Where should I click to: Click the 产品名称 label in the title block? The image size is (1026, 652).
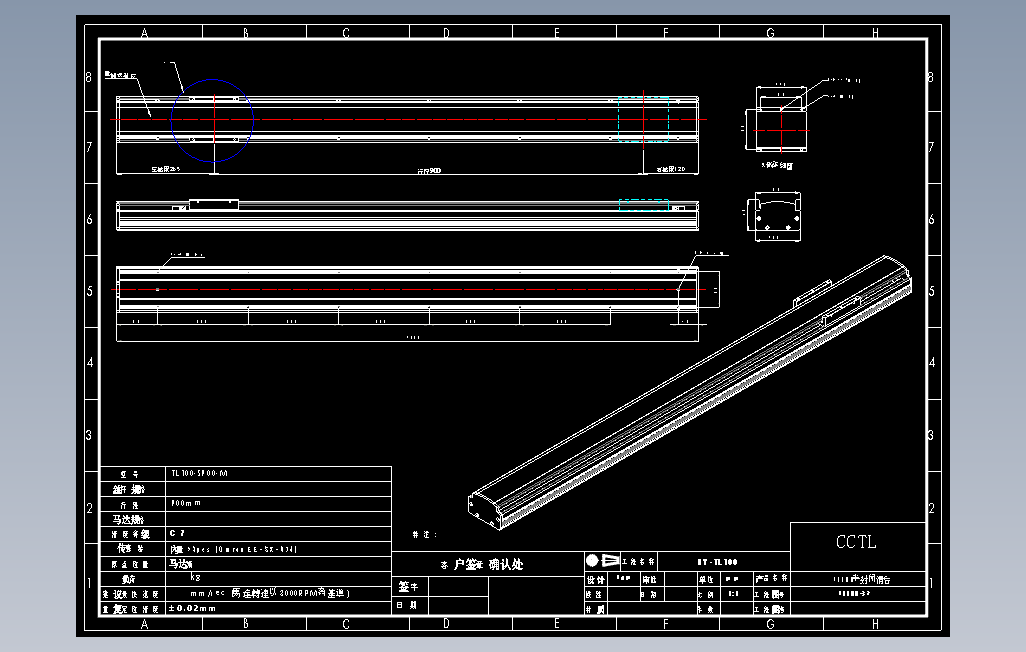[x=772, y=579]
